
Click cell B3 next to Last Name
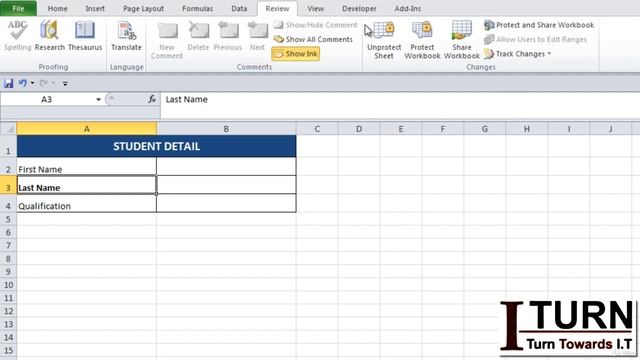(x=227, y=185)
